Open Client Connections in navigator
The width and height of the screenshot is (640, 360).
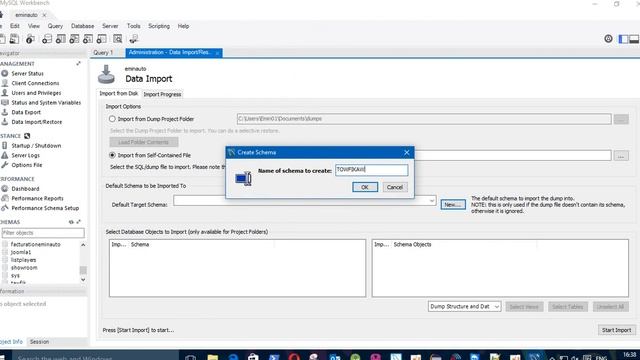click(x=35, y=83)
